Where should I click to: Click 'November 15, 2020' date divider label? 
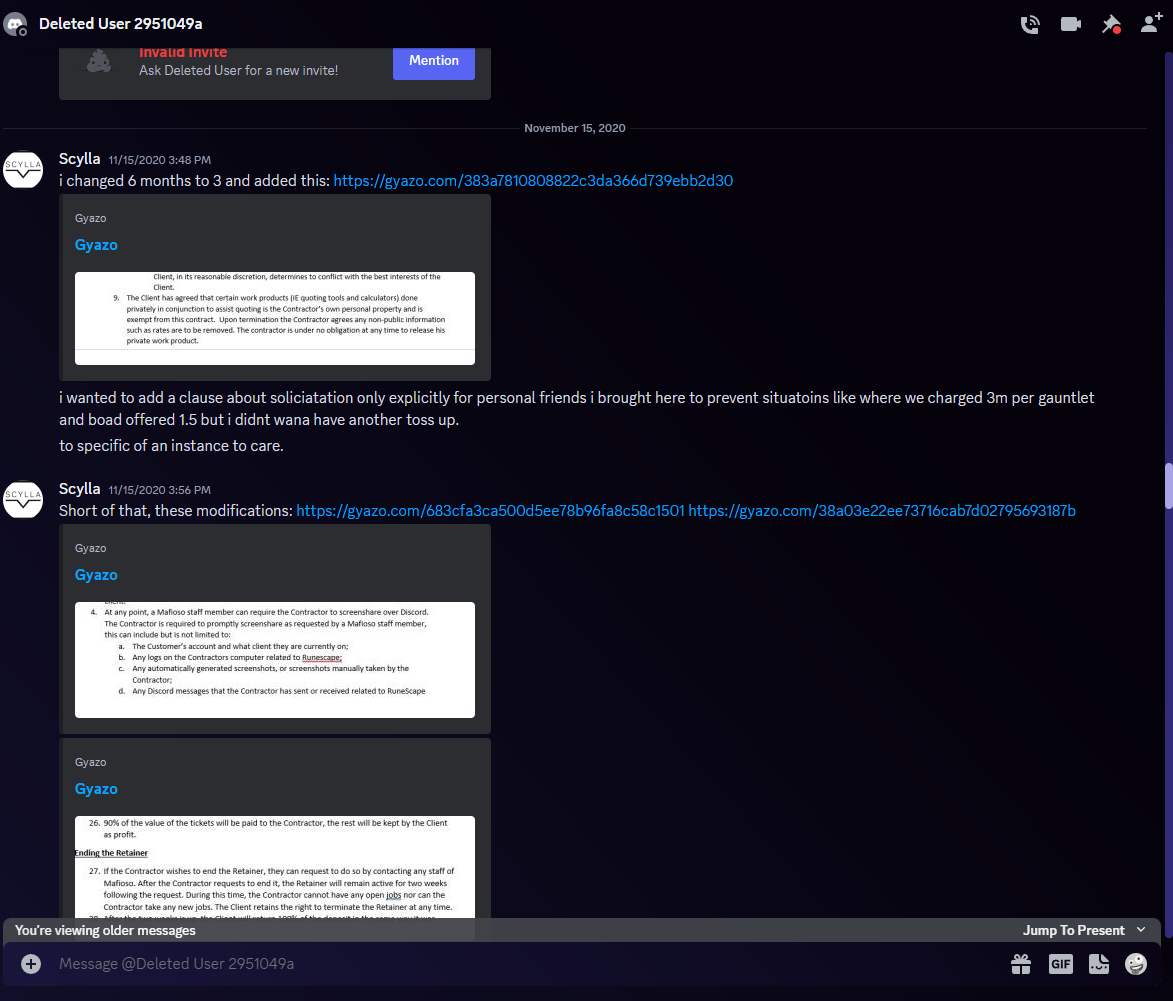tap(575, 128)
